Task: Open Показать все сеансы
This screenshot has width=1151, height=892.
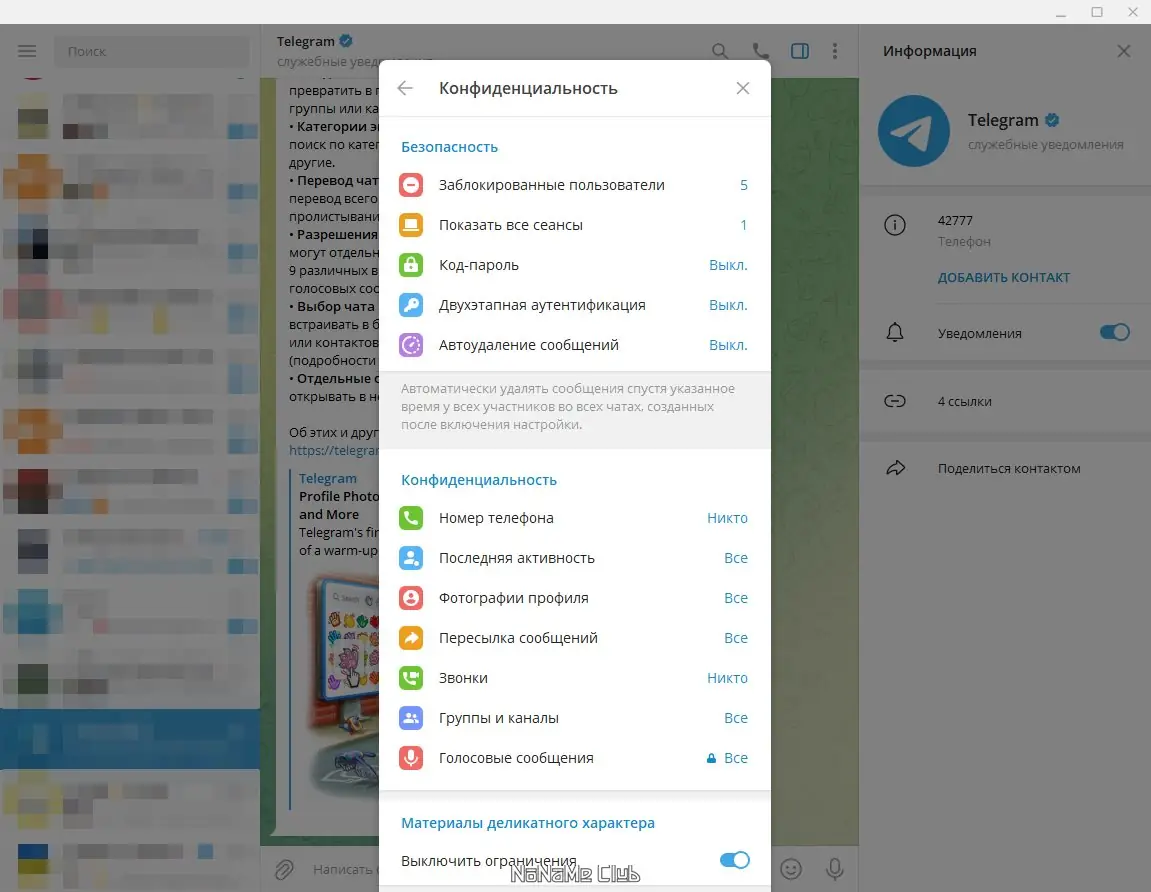Action: click(x=575, y=225)
